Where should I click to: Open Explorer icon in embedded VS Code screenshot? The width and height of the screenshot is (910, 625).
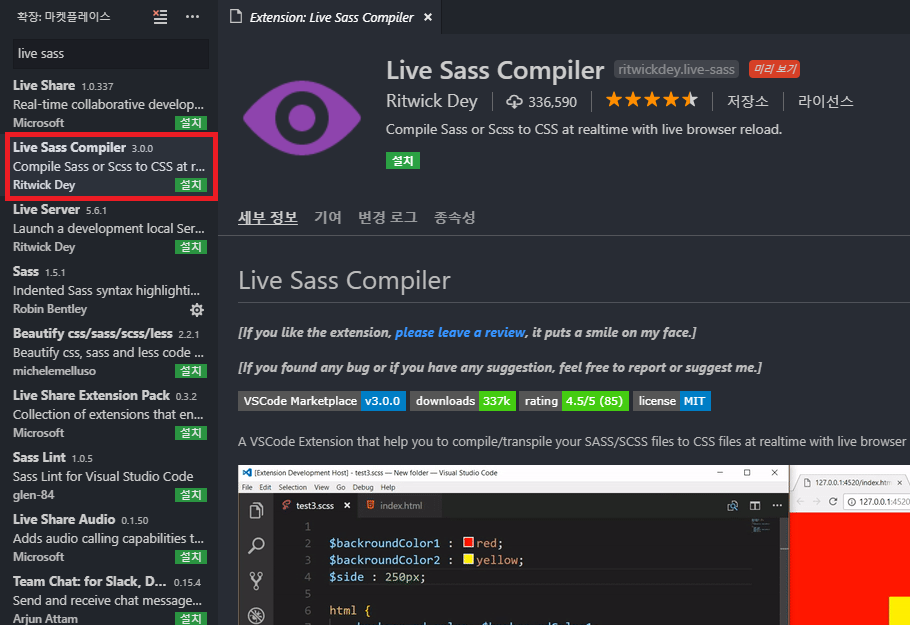point(256,511)
